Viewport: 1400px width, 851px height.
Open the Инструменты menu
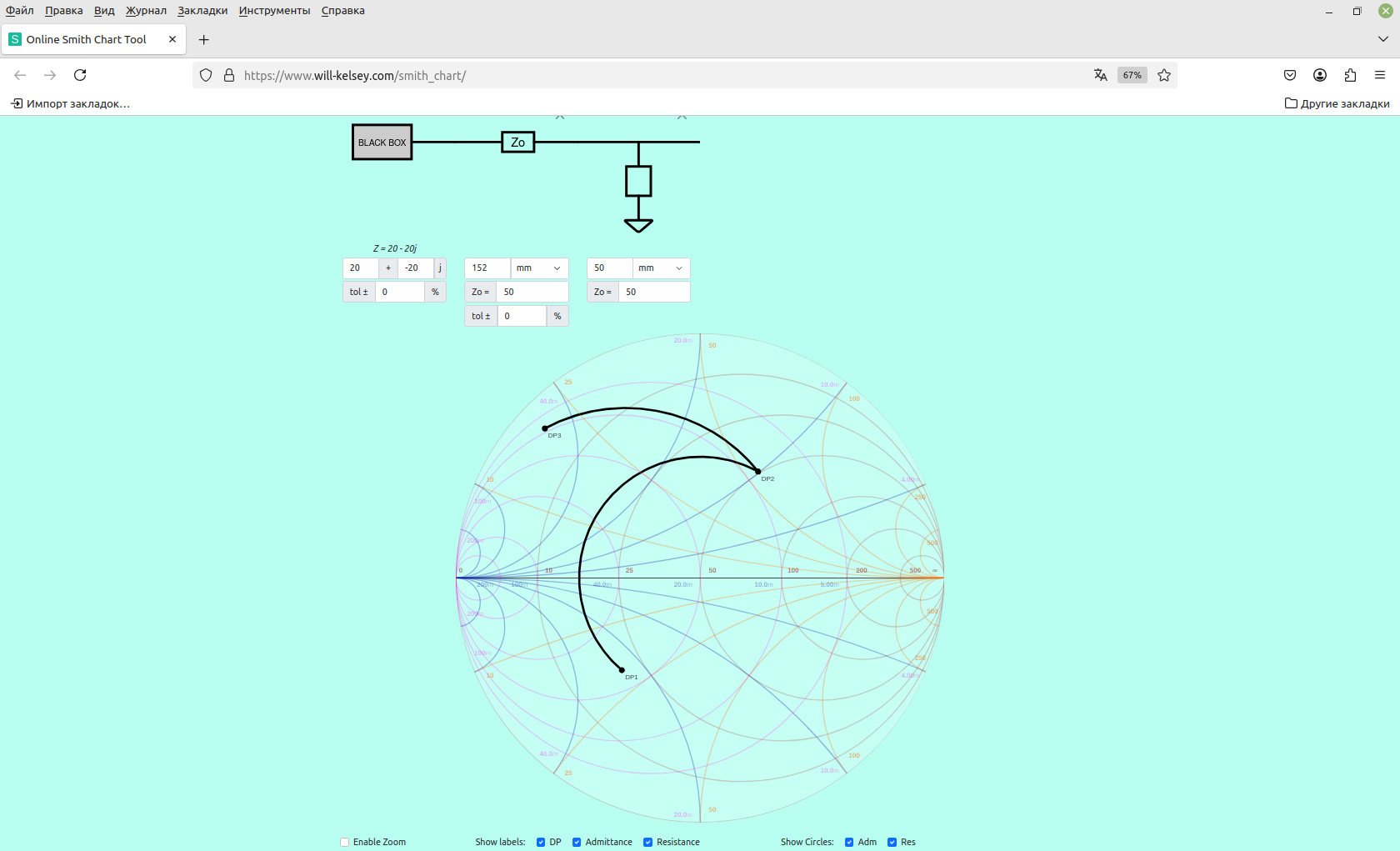(x=274, y=11)
